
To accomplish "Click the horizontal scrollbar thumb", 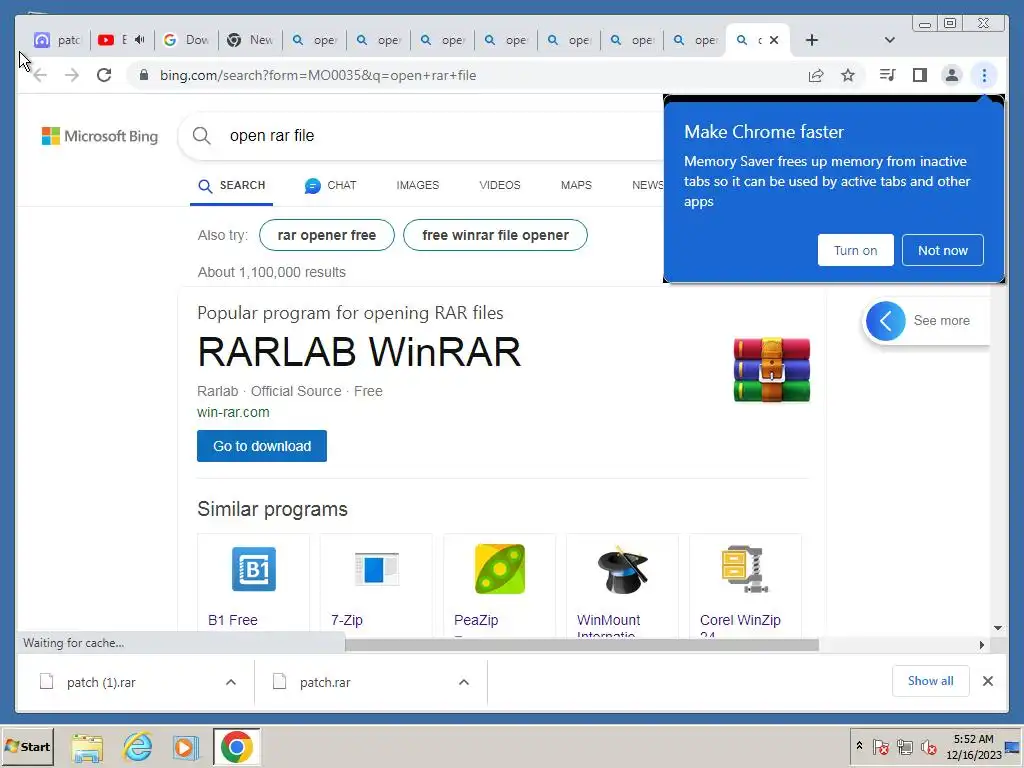I will point(581,645).
